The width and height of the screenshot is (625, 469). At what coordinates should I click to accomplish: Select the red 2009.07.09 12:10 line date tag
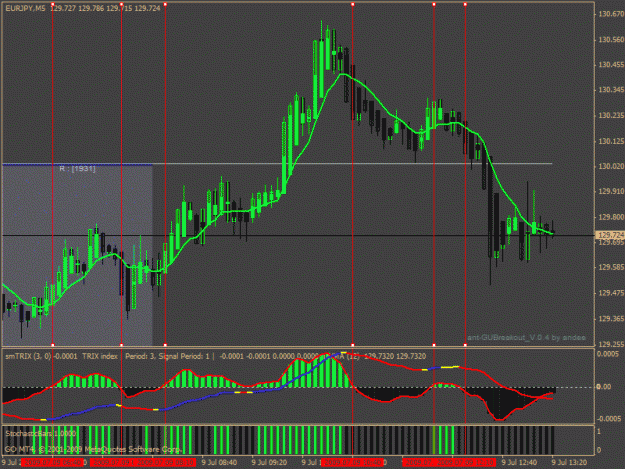[466, 463]
